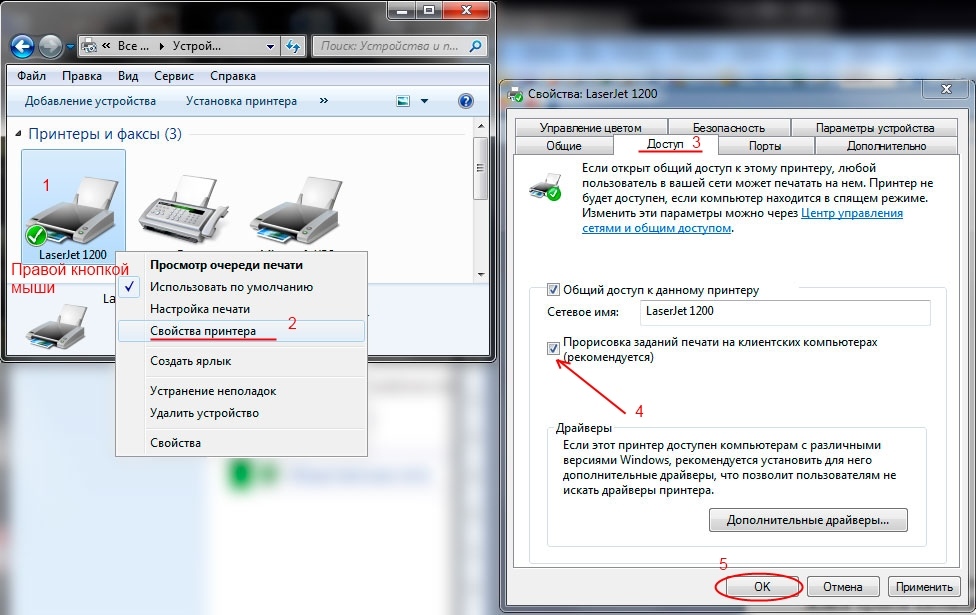976x615 pixels.
Task: Select the printer icon in the details pane
Action: (x=57, y=326)
